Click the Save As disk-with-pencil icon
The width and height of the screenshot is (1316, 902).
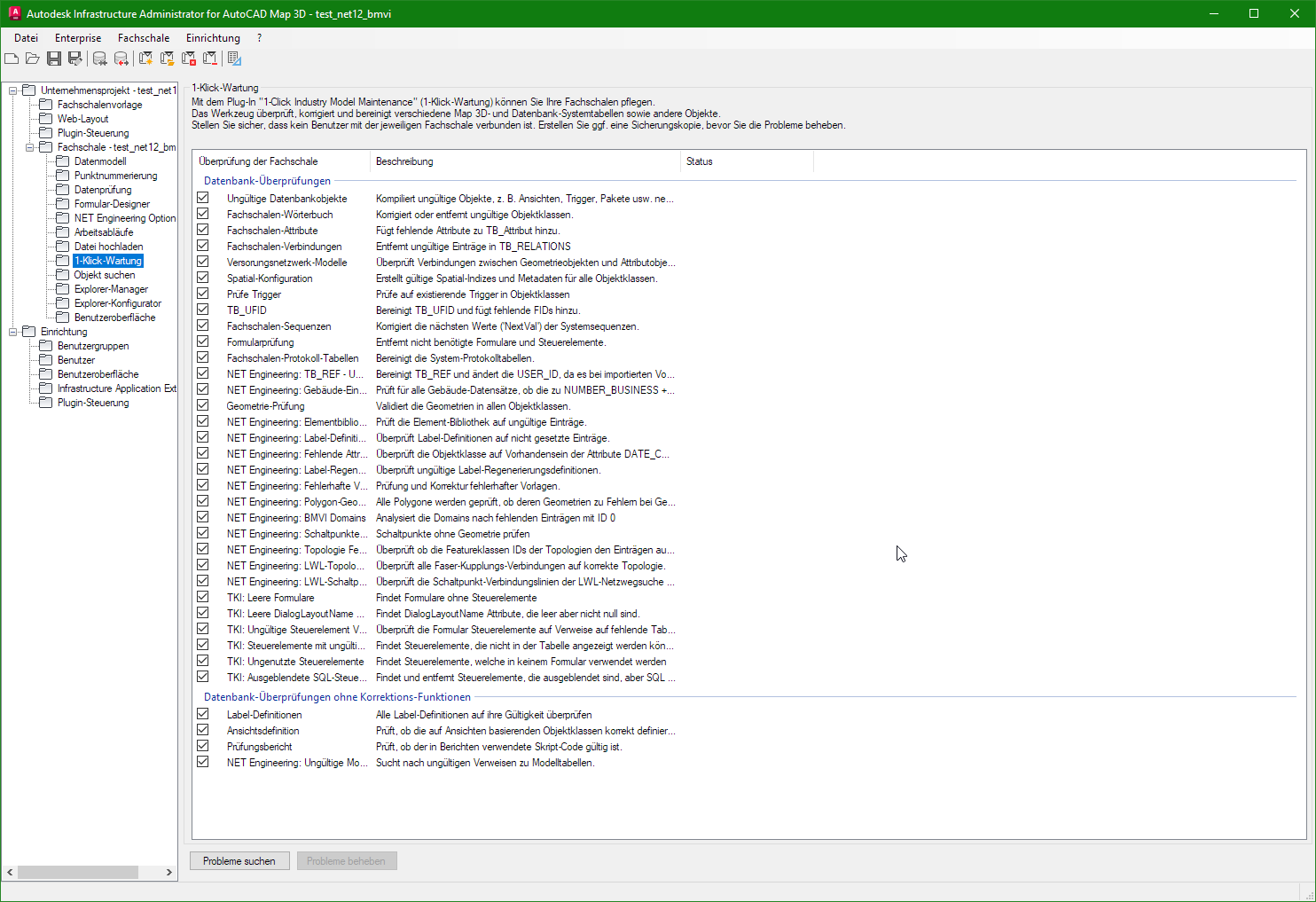[x=75, y=59]
